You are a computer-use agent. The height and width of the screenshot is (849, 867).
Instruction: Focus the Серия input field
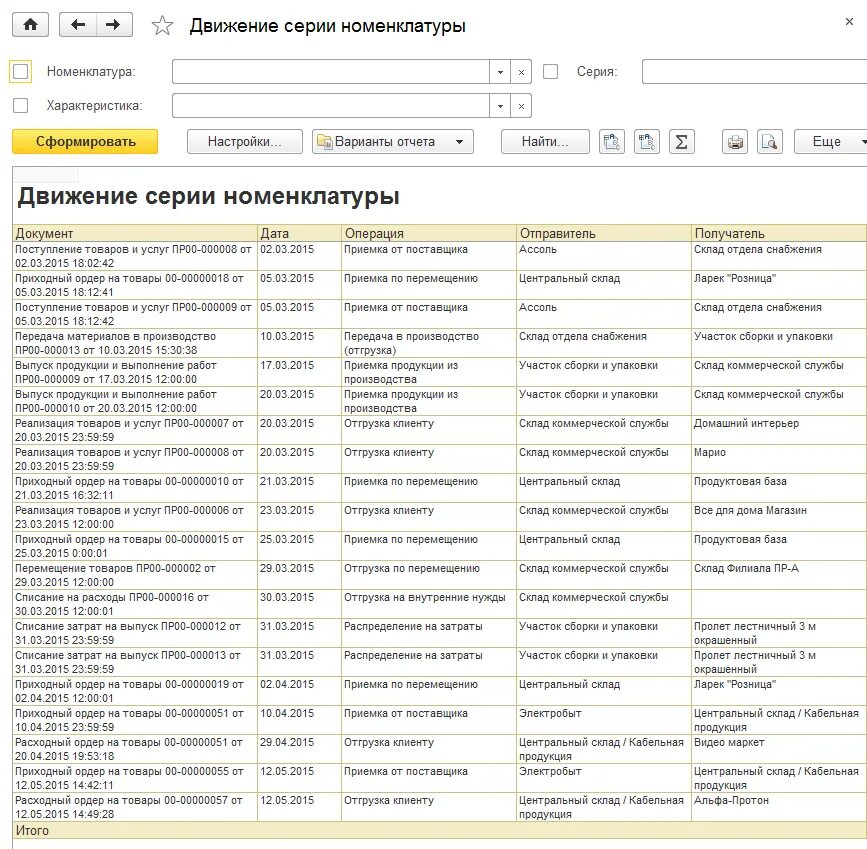pyautogui.click(x=754, y=72)
